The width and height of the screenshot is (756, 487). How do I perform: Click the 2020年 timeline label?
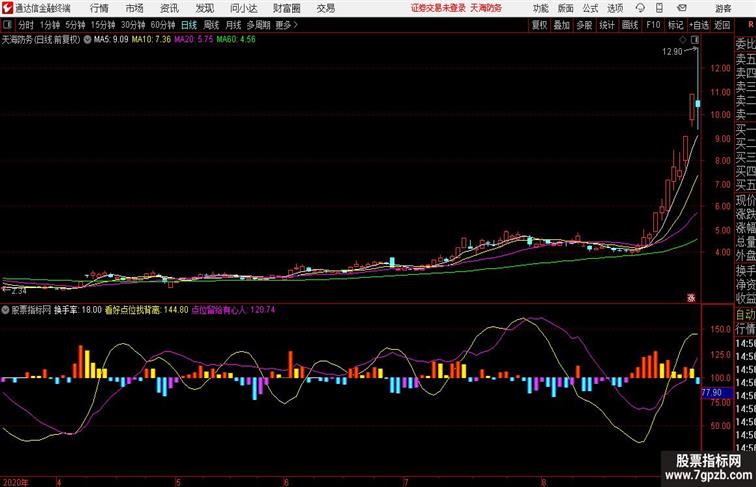15,482
